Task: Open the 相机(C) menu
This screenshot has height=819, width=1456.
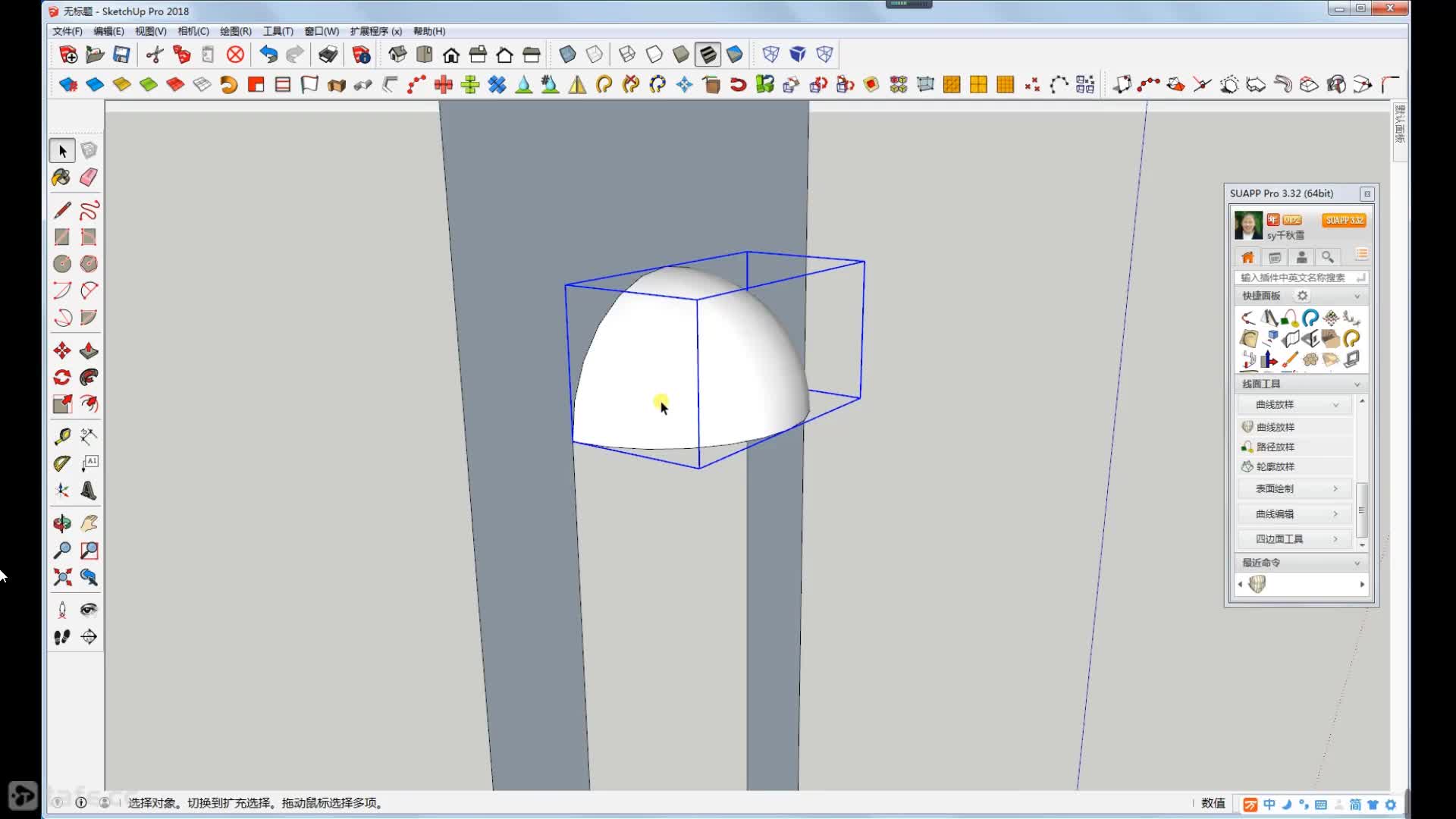Action: (x=193, y=31)
